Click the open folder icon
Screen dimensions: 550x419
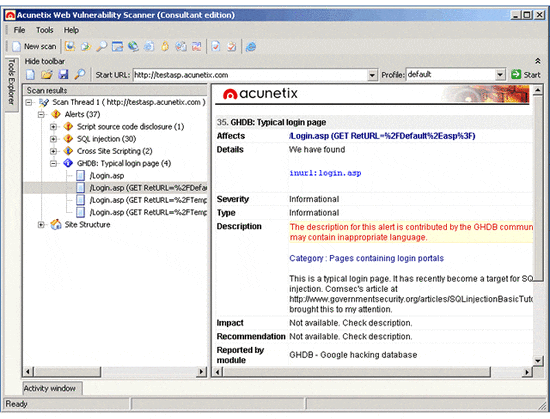[47, 74]
